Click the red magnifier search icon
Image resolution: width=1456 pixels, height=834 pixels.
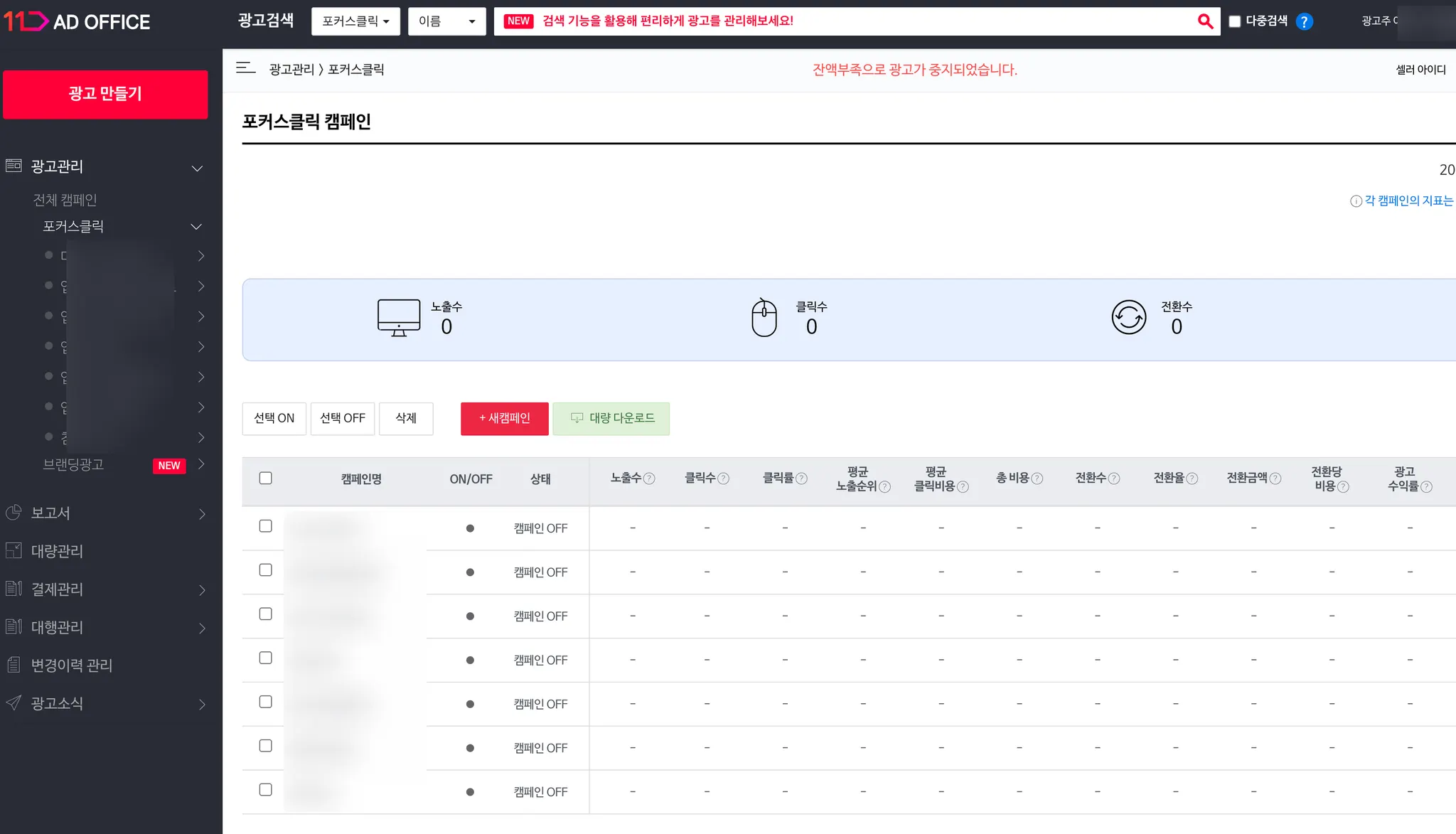coord(1205,21)
